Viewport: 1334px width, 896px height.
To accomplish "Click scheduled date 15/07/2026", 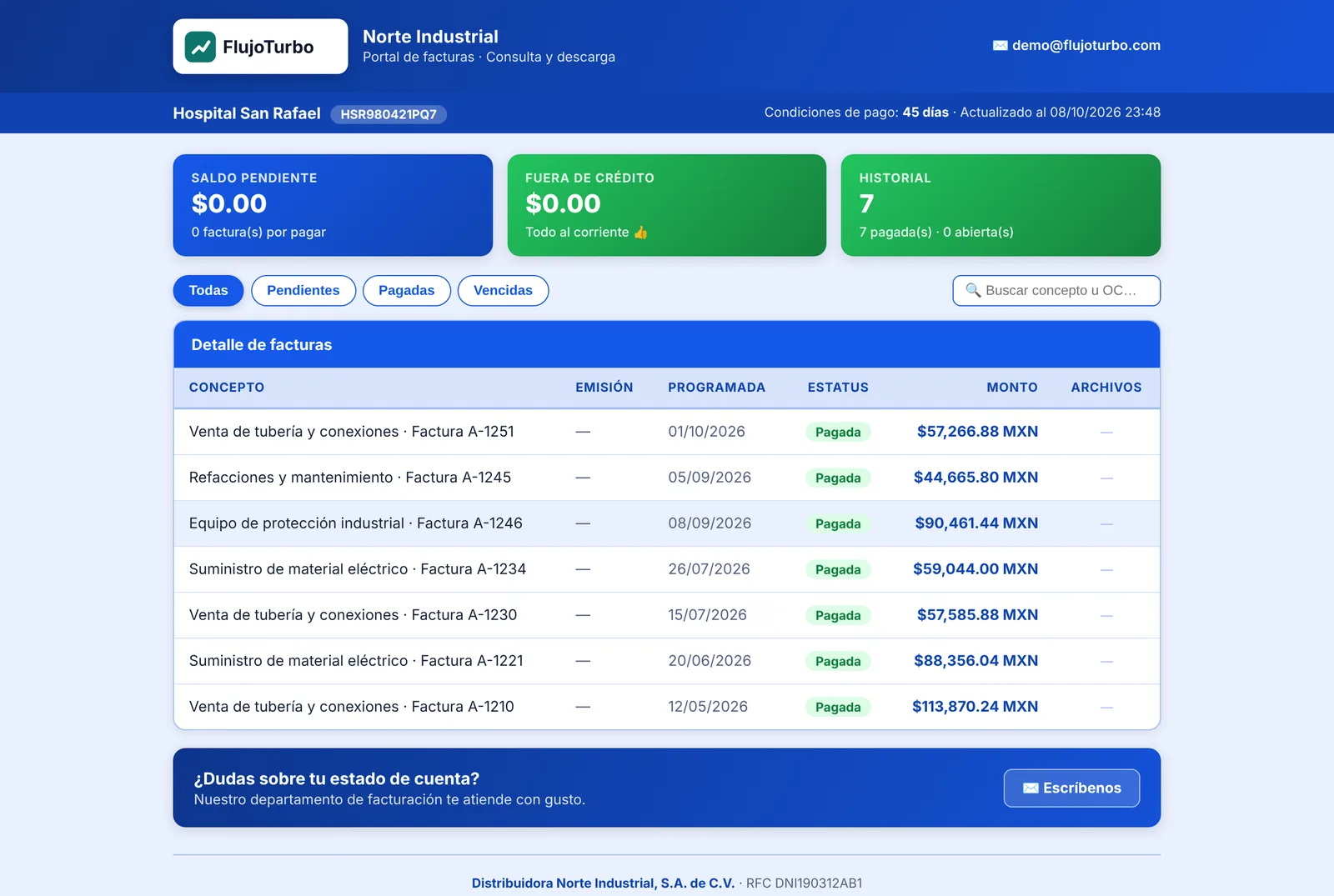I will tap(707, 615).
